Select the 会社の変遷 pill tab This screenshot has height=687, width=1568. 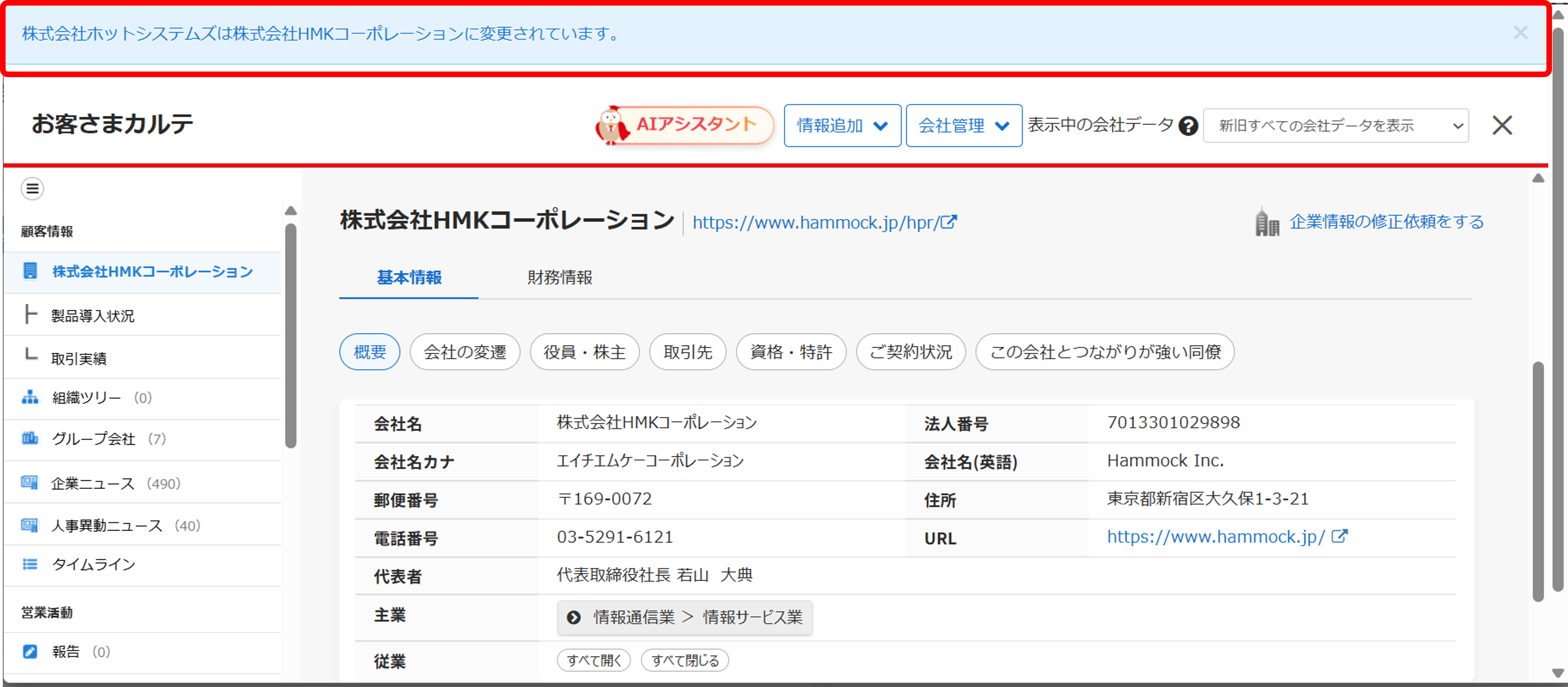(465, 352)
